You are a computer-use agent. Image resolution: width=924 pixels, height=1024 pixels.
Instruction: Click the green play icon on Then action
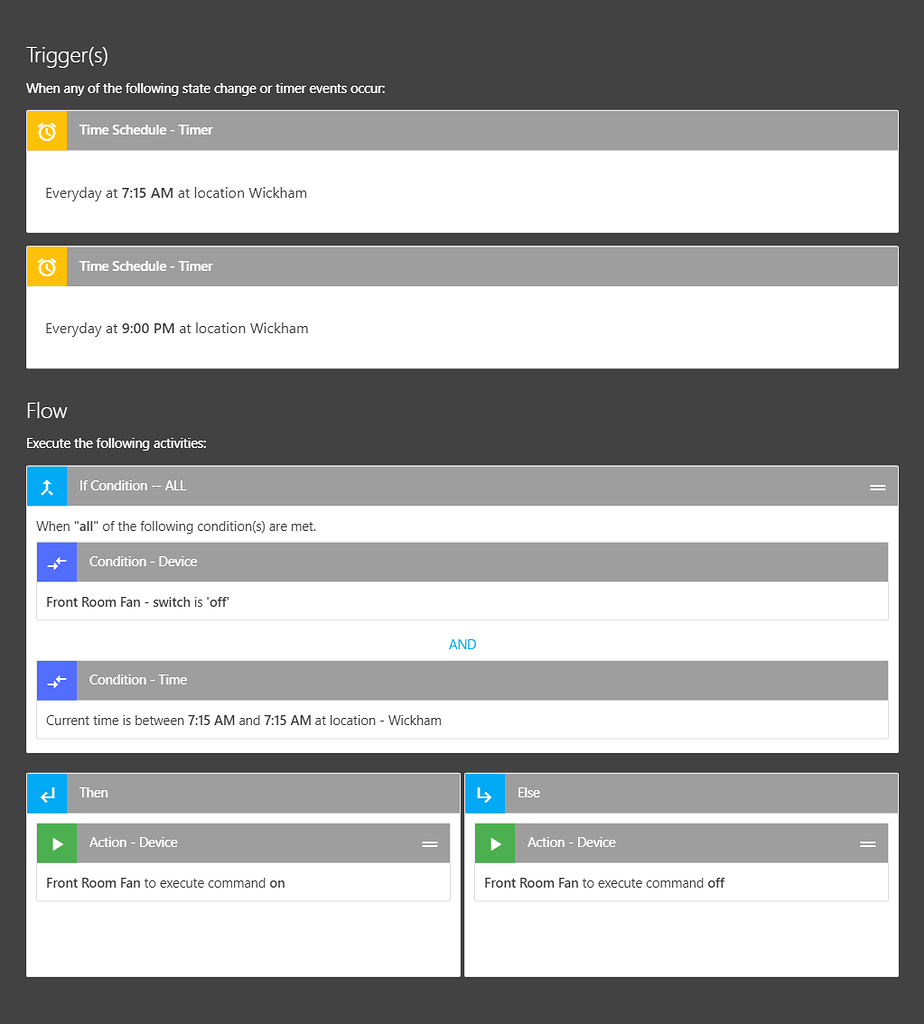[x=56, y=843]
